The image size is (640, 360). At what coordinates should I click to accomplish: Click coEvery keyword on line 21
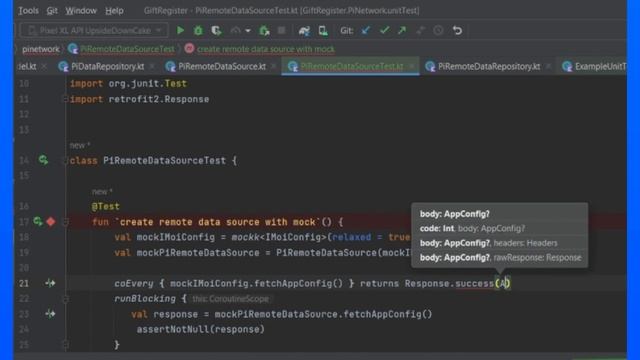click(x=134, y=283)
